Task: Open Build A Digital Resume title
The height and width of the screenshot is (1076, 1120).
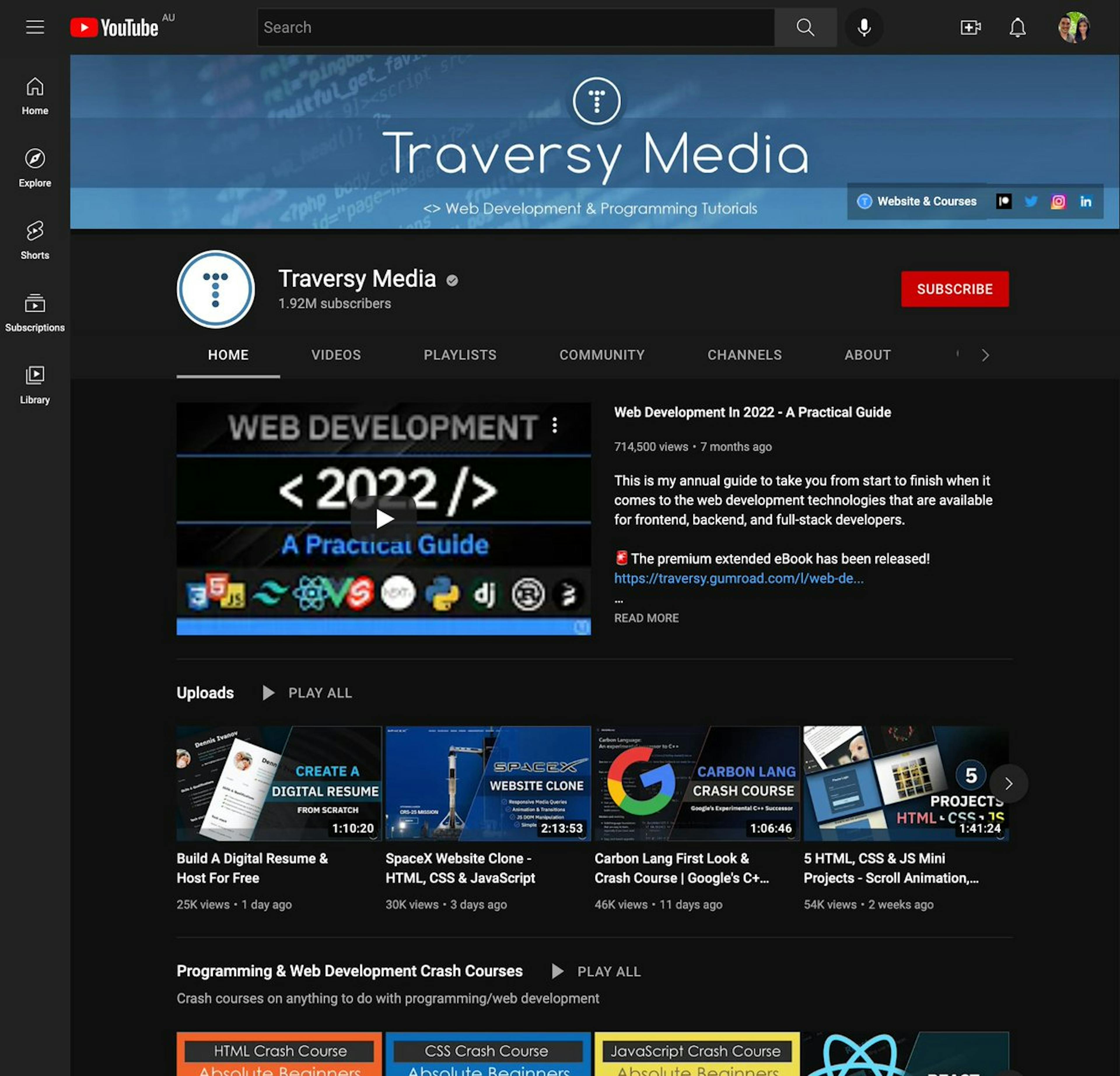Action: (252, 868)
